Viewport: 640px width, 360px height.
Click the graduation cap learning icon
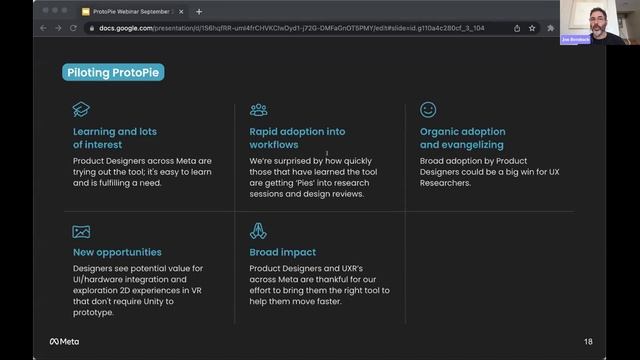pyautogui.click(x=81, y=109)
